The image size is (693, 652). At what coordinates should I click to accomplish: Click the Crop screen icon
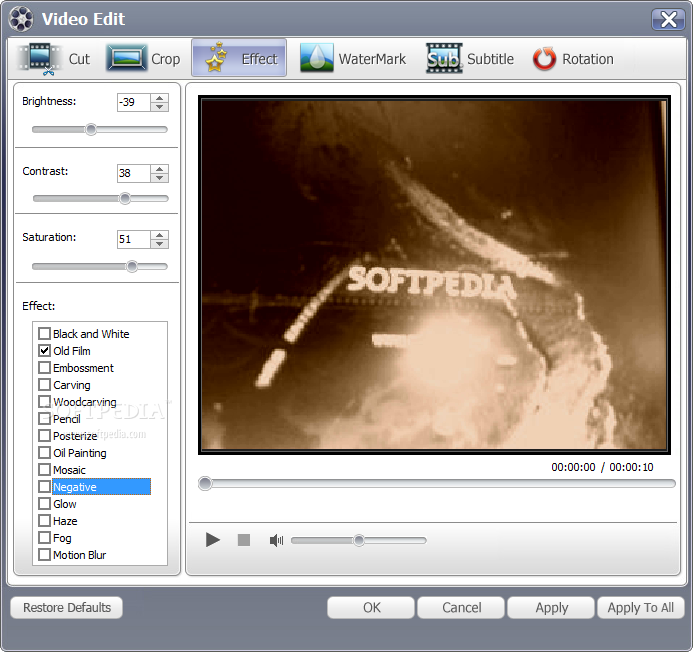click(126, 58)
